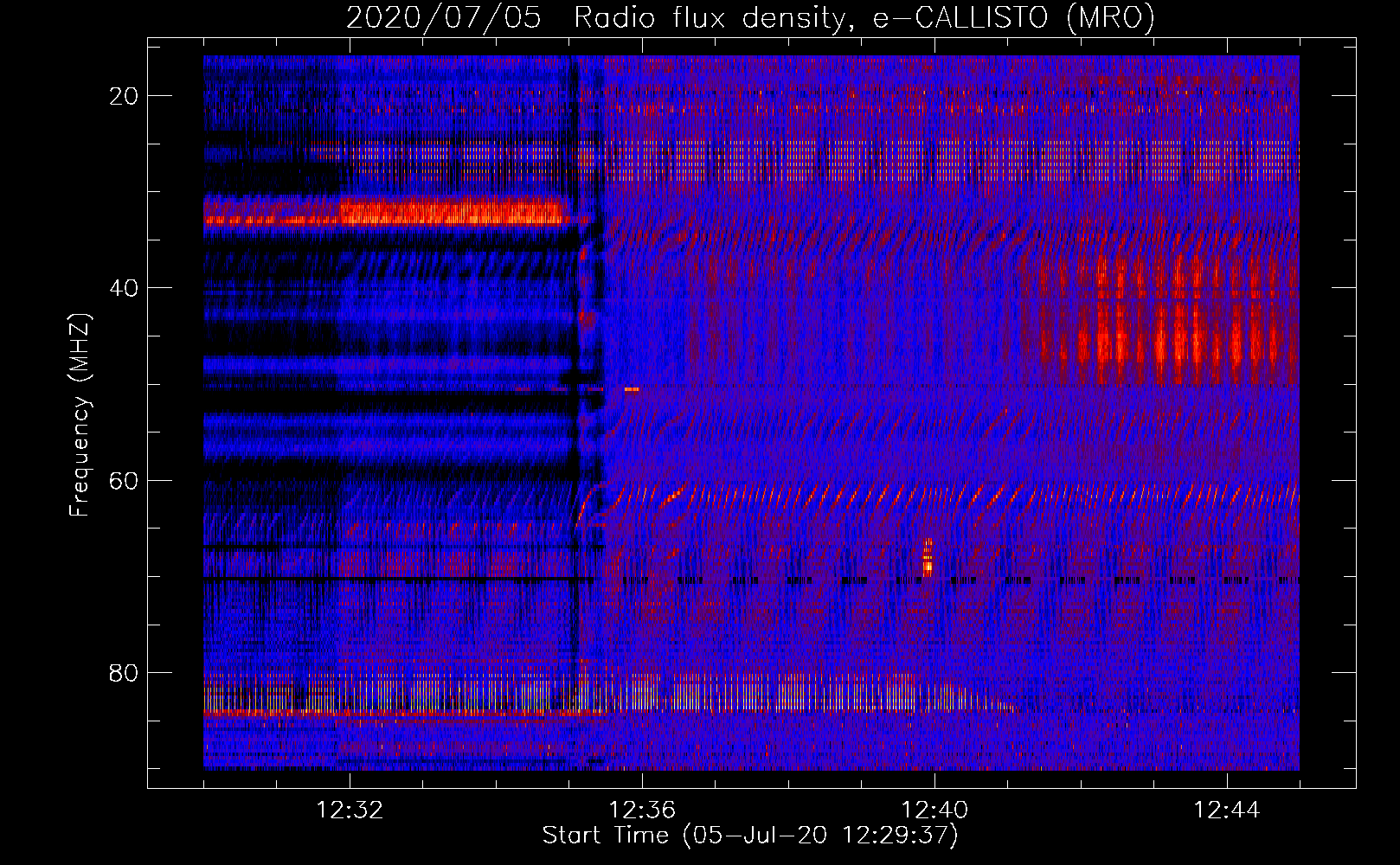
Task: Click the bright yellow burst near 12:40 at 67 MHz
Action: [928, 557]
